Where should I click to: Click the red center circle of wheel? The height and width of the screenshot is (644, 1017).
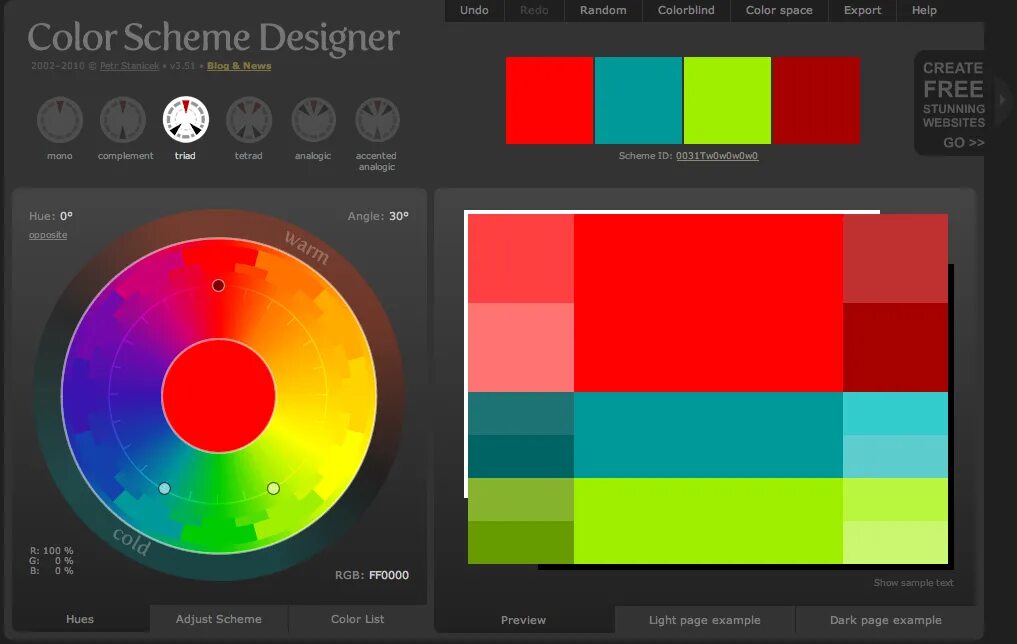(219, 396)
